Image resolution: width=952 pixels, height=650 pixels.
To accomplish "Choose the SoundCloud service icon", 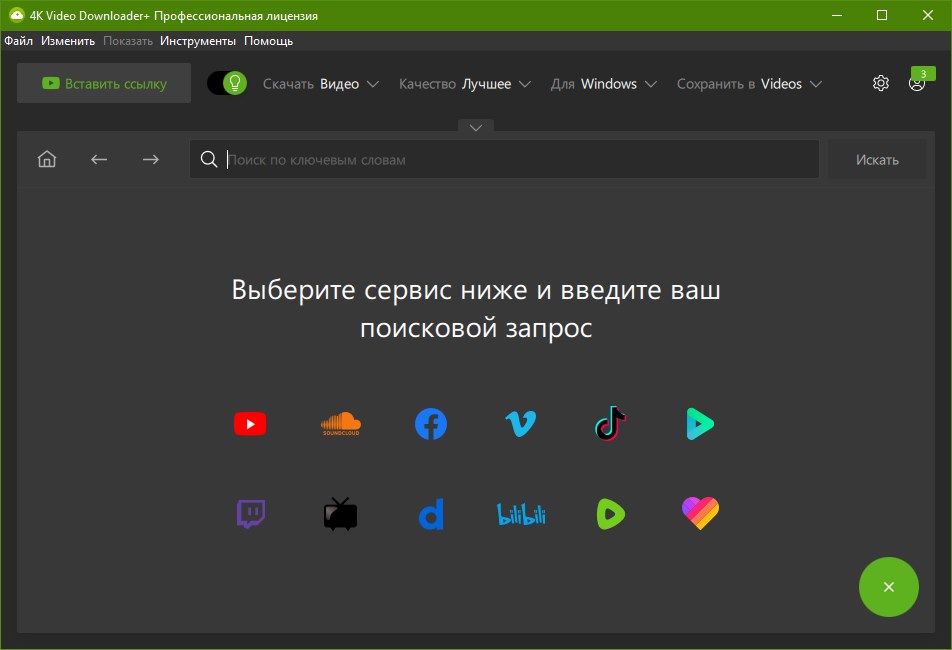I will click(x=340, y=424).
